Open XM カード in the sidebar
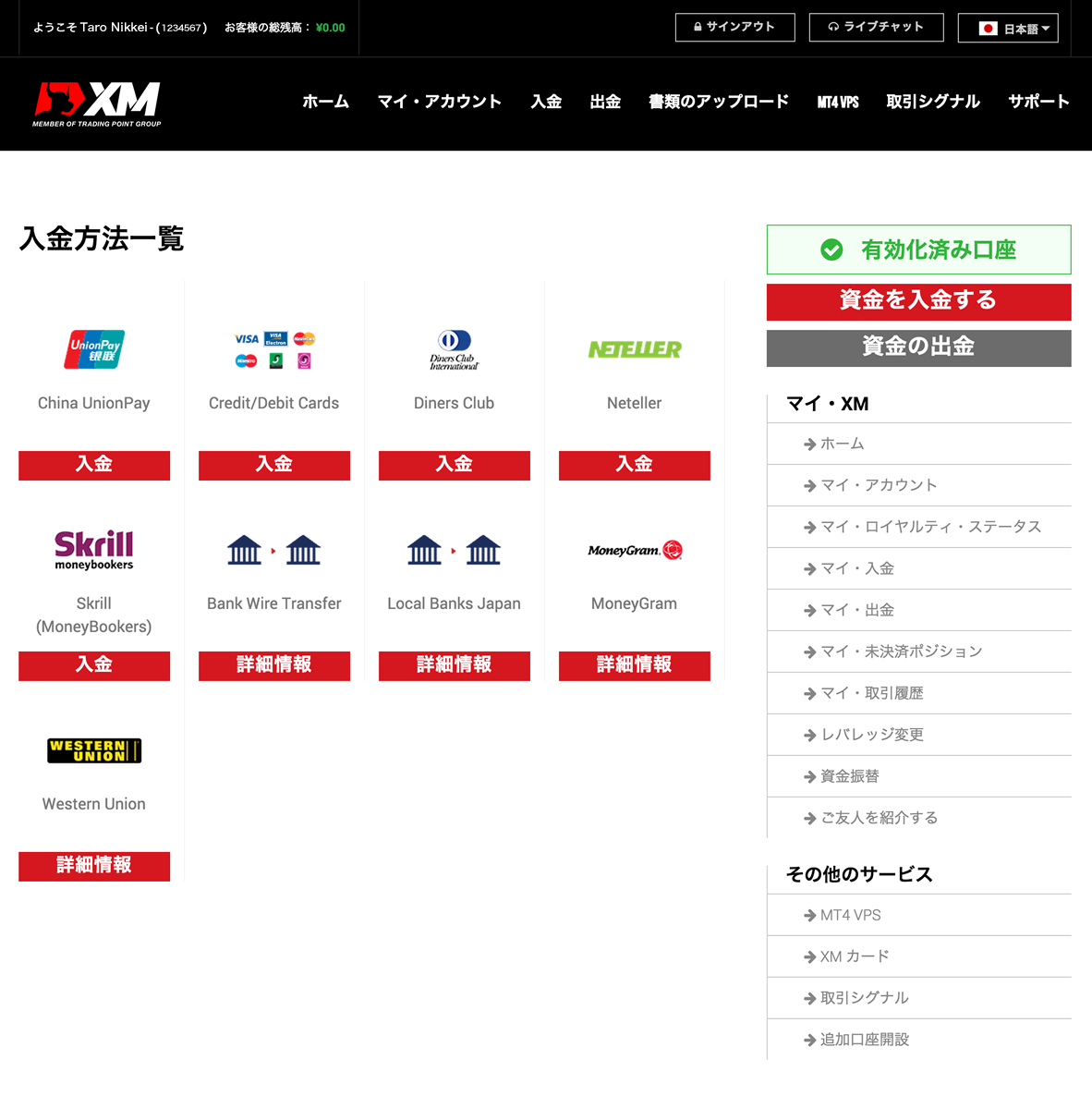1092x1108 pixels. (x=919, y=956)
